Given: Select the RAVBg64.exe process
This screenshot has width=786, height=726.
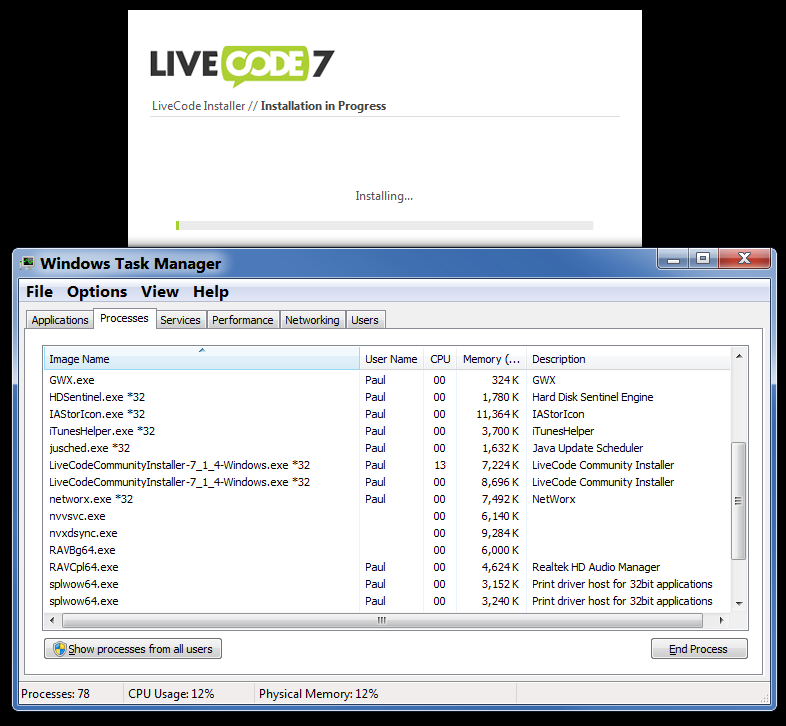Looking at the screenshot, I should 387,551.
